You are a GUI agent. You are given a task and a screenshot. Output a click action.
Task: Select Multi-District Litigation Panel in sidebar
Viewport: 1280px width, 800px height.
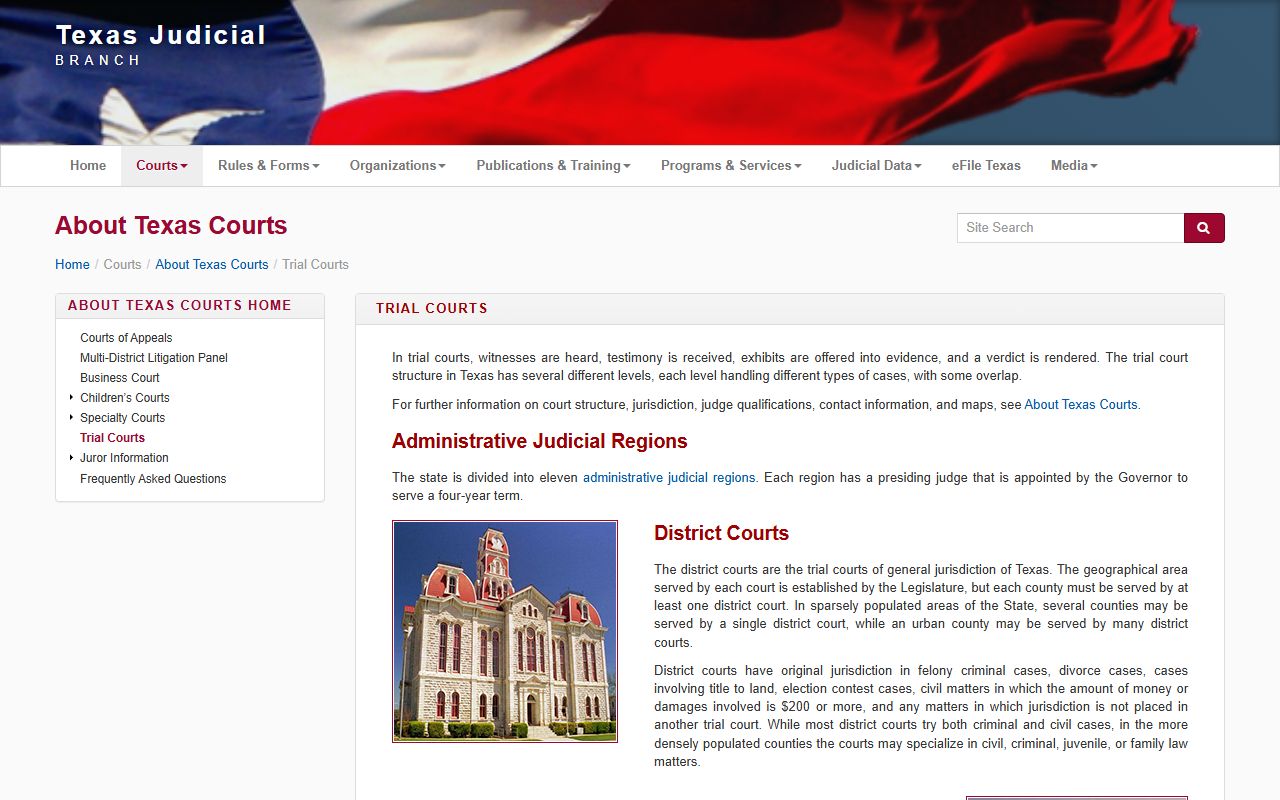coord(154,358)
